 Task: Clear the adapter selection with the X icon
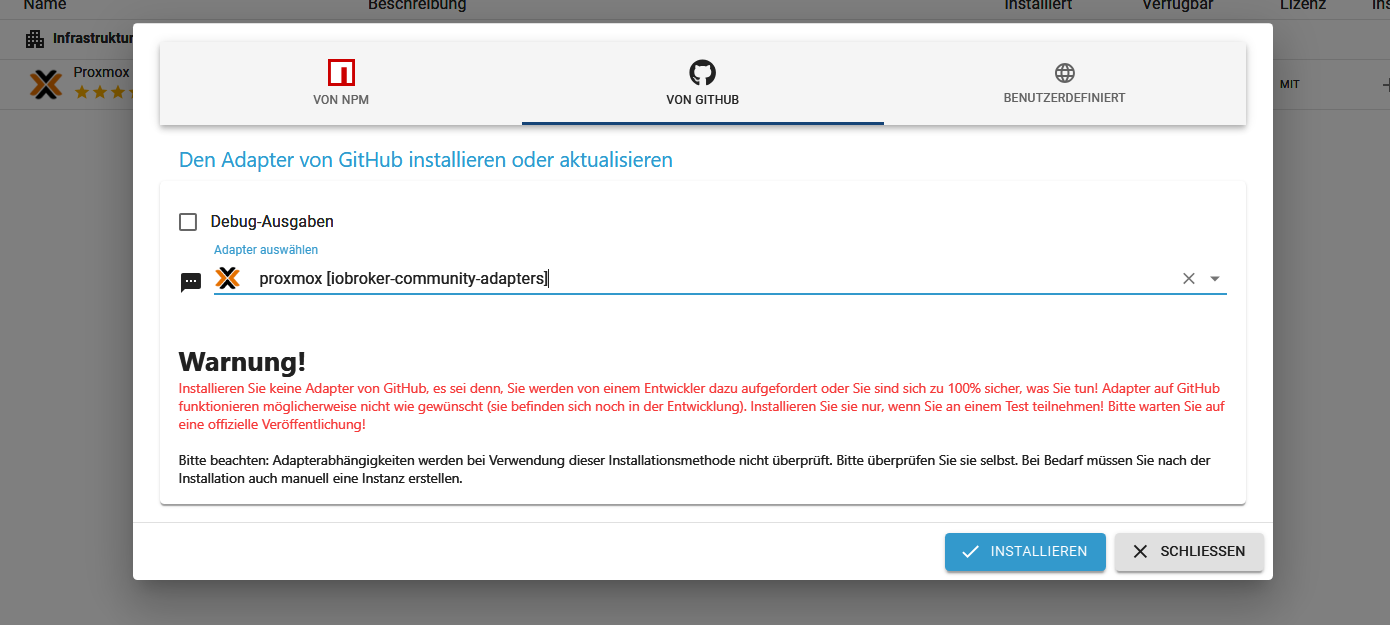click(x=1188, y=278)
